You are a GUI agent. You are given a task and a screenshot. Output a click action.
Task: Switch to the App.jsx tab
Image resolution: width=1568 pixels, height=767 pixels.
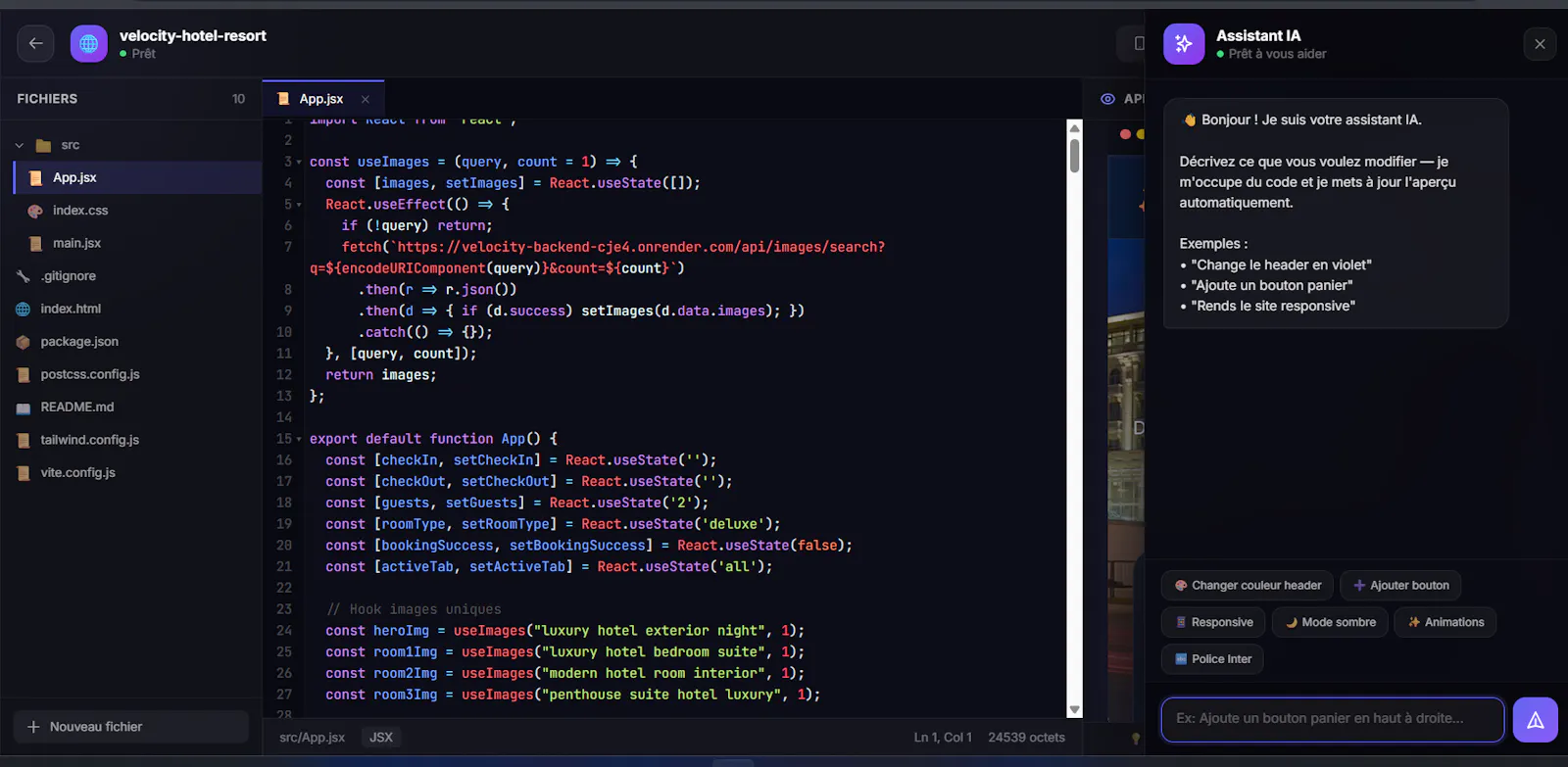coord(321,99)
